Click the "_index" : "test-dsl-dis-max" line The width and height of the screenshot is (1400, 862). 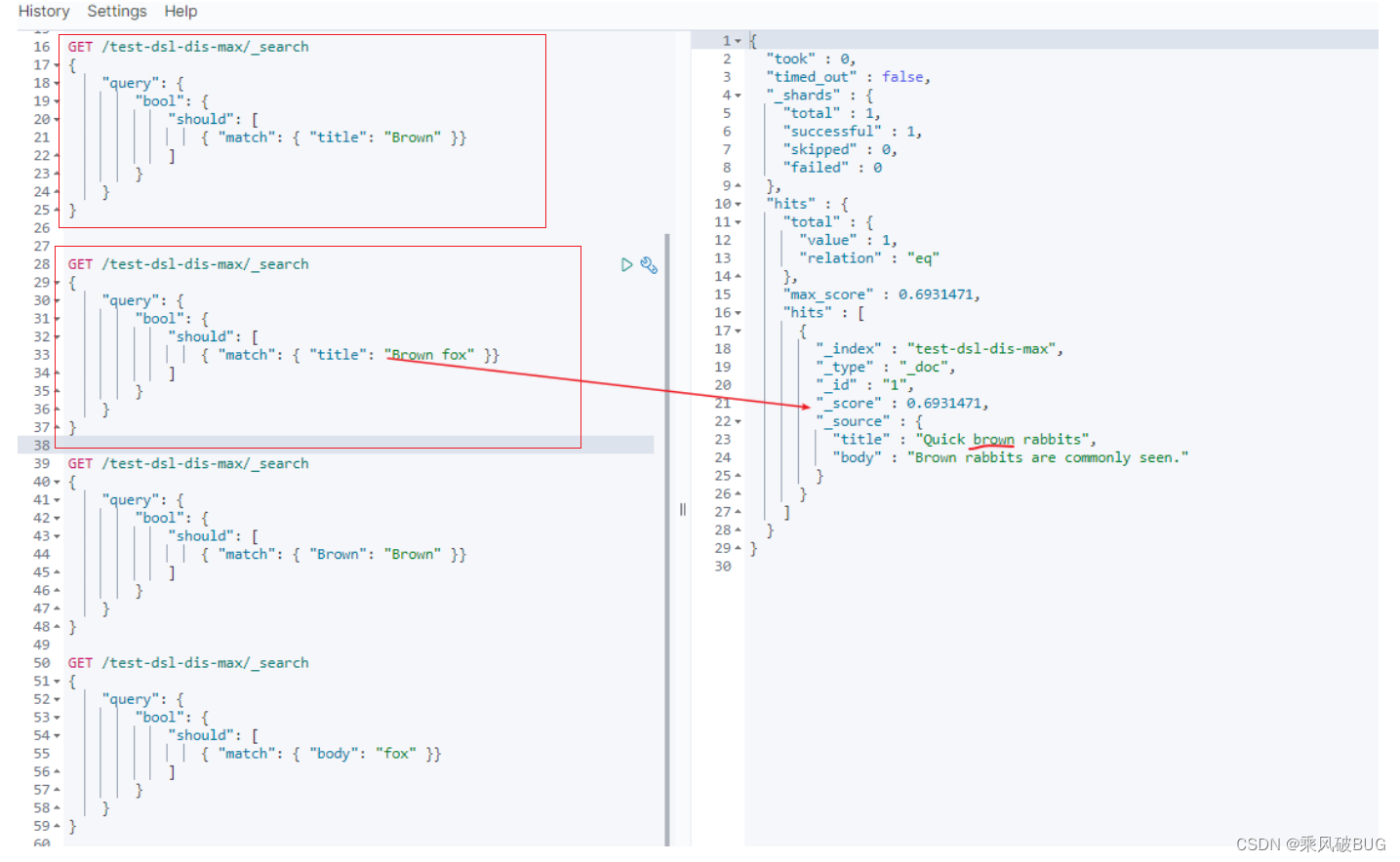point(939,349)
